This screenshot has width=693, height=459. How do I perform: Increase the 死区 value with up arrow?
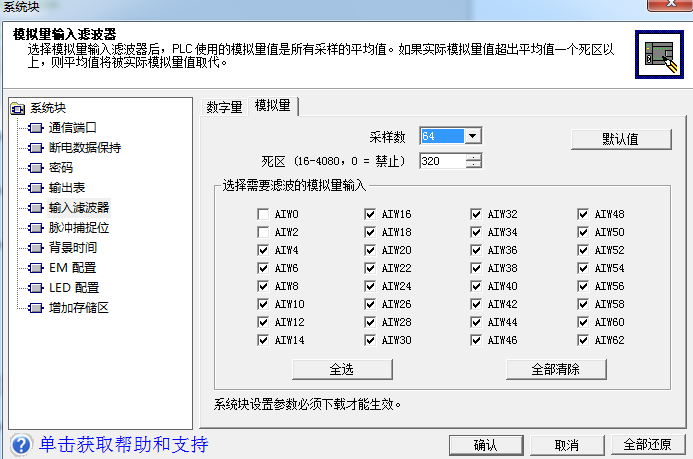click(473, 156)
